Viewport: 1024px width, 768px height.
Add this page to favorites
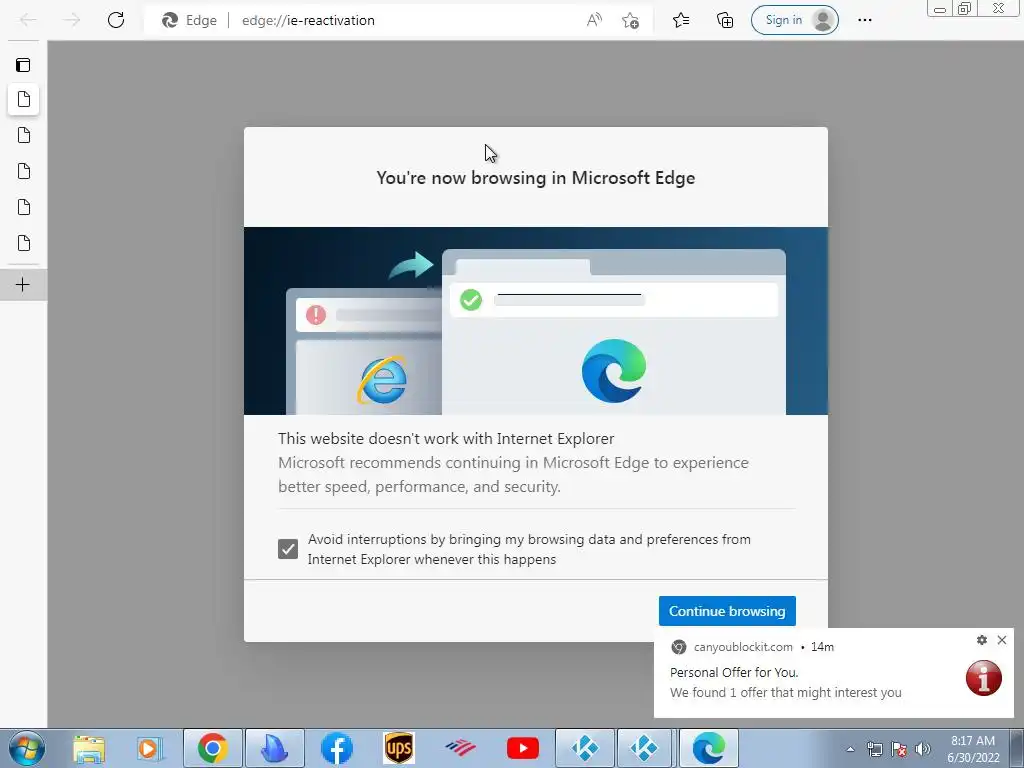[x=630, y=20]
